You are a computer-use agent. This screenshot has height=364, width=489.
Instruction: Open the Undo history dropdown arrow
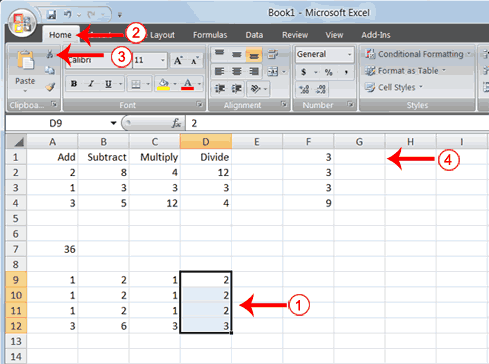[x=79, y=15]
